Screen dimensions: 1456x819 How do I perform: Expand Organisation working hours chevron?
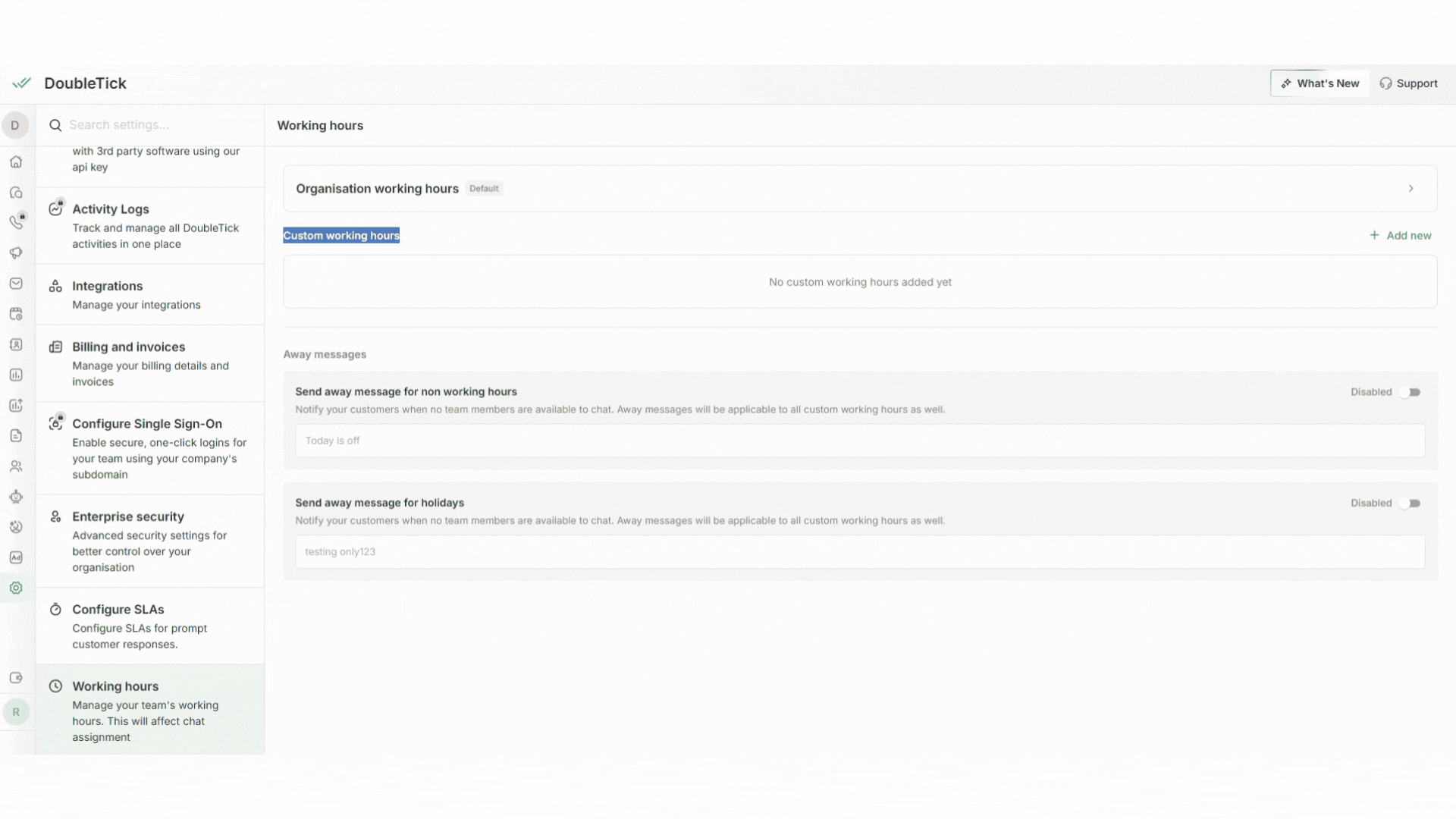(x=1410, y=189)
